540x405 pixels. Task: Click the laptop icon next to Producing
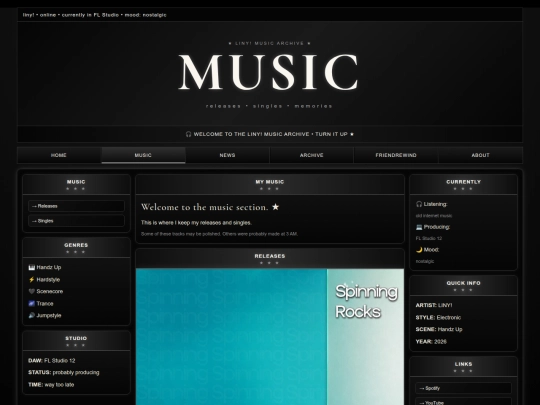coord(419,227)
